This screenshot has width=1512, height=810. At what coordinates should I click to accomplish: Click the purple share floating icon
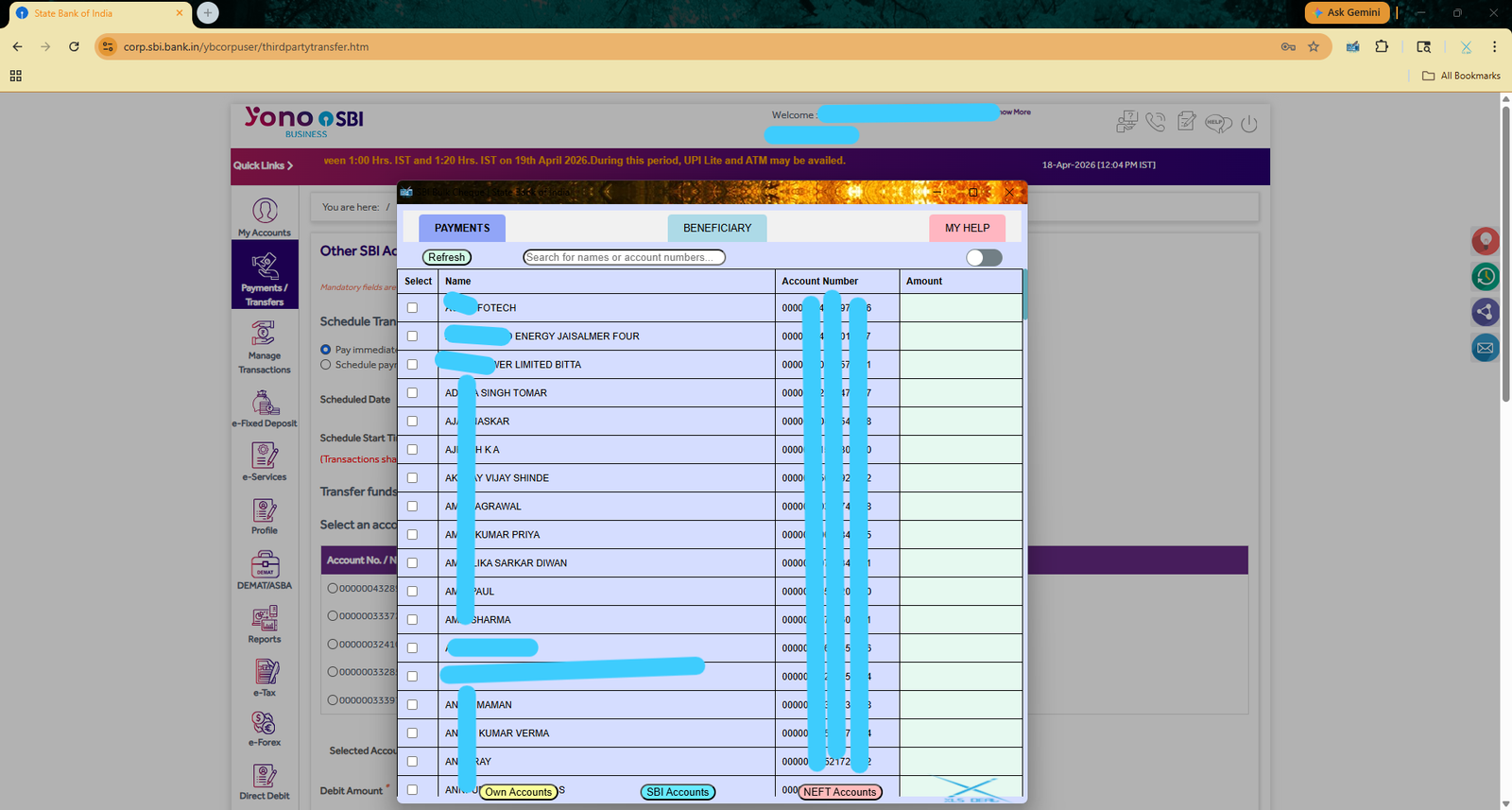tap(1486, 312)
